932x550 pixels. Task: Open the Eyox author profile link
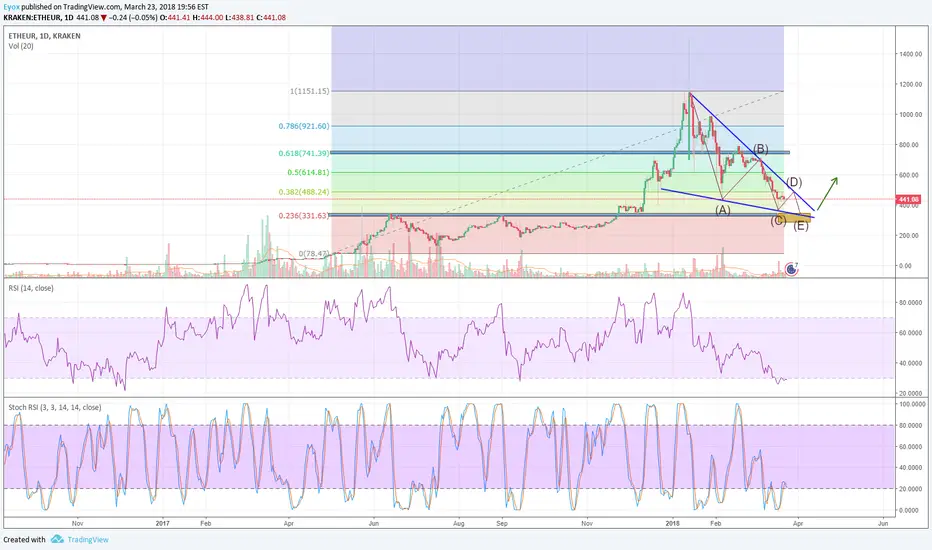point(11,7)
